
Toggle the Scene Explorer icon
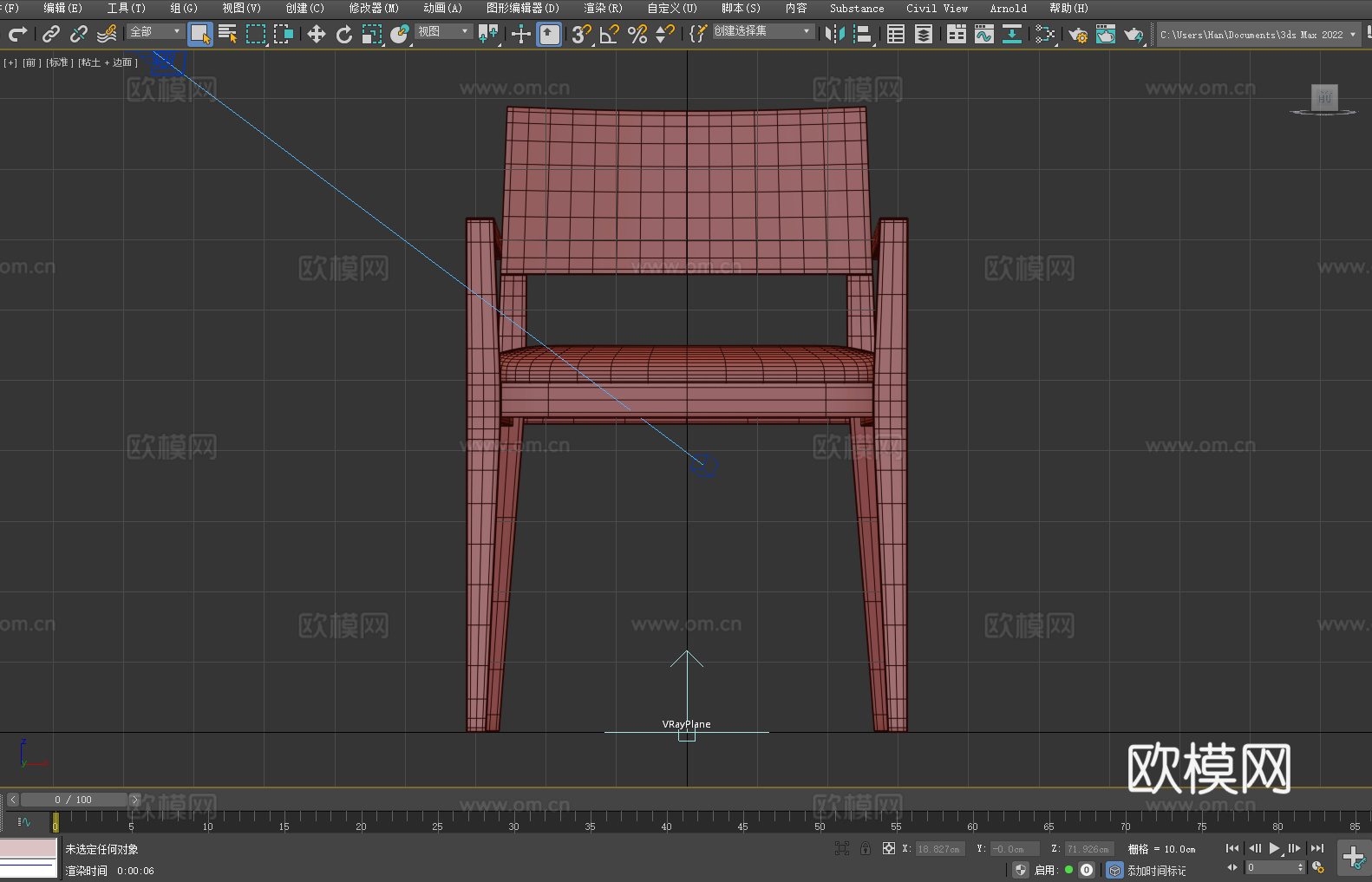tap(896, 34)
